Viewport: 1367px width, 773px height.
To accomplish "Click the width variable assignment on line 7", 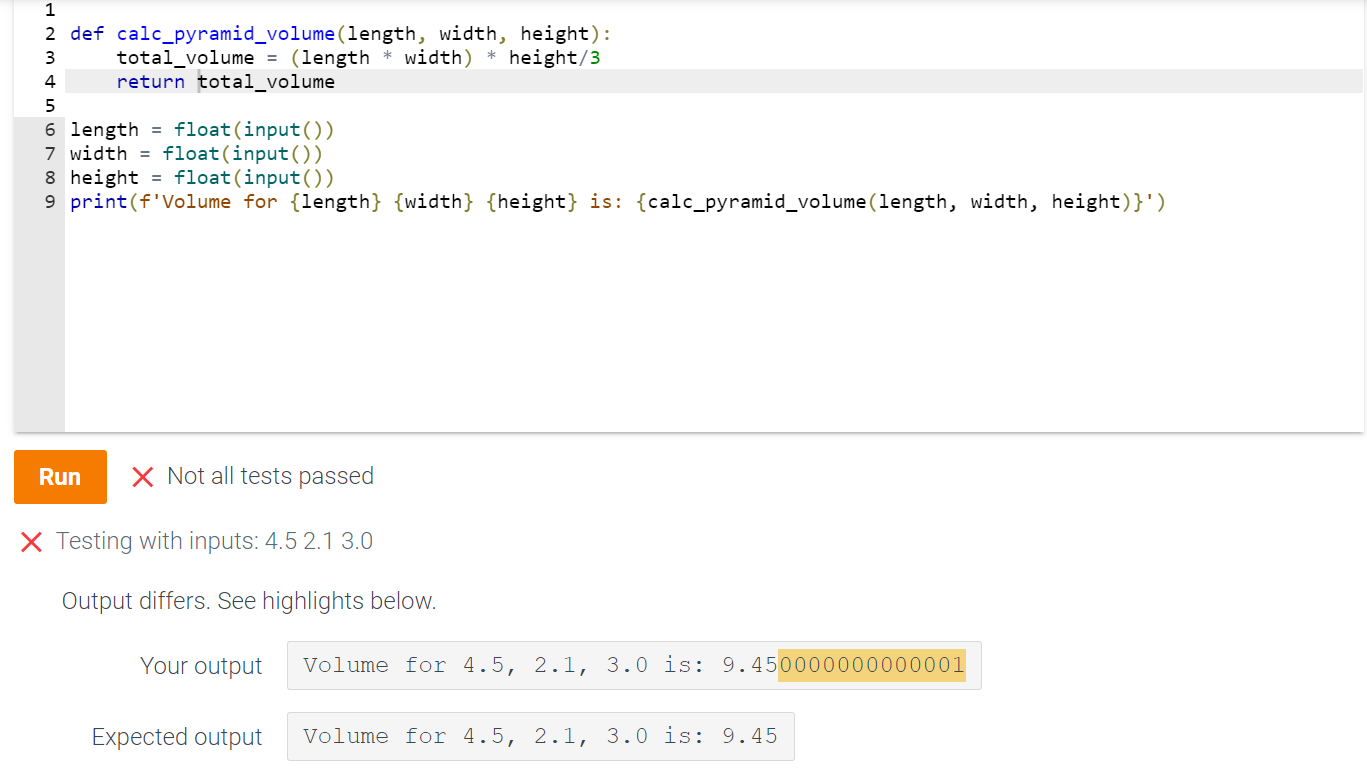I will click(x=97, y=153).
